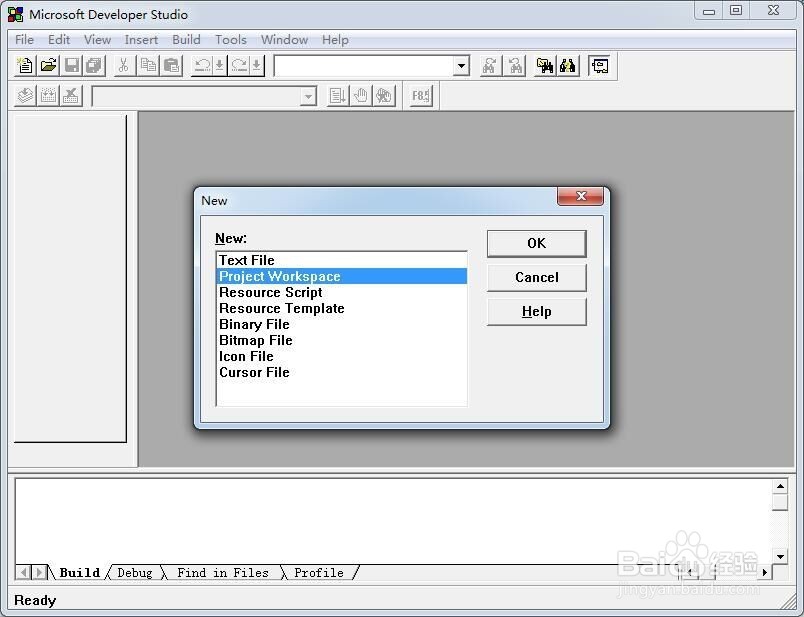Screen dimensions: 804x617
Task: Open the Help menu
Action: 335,39
